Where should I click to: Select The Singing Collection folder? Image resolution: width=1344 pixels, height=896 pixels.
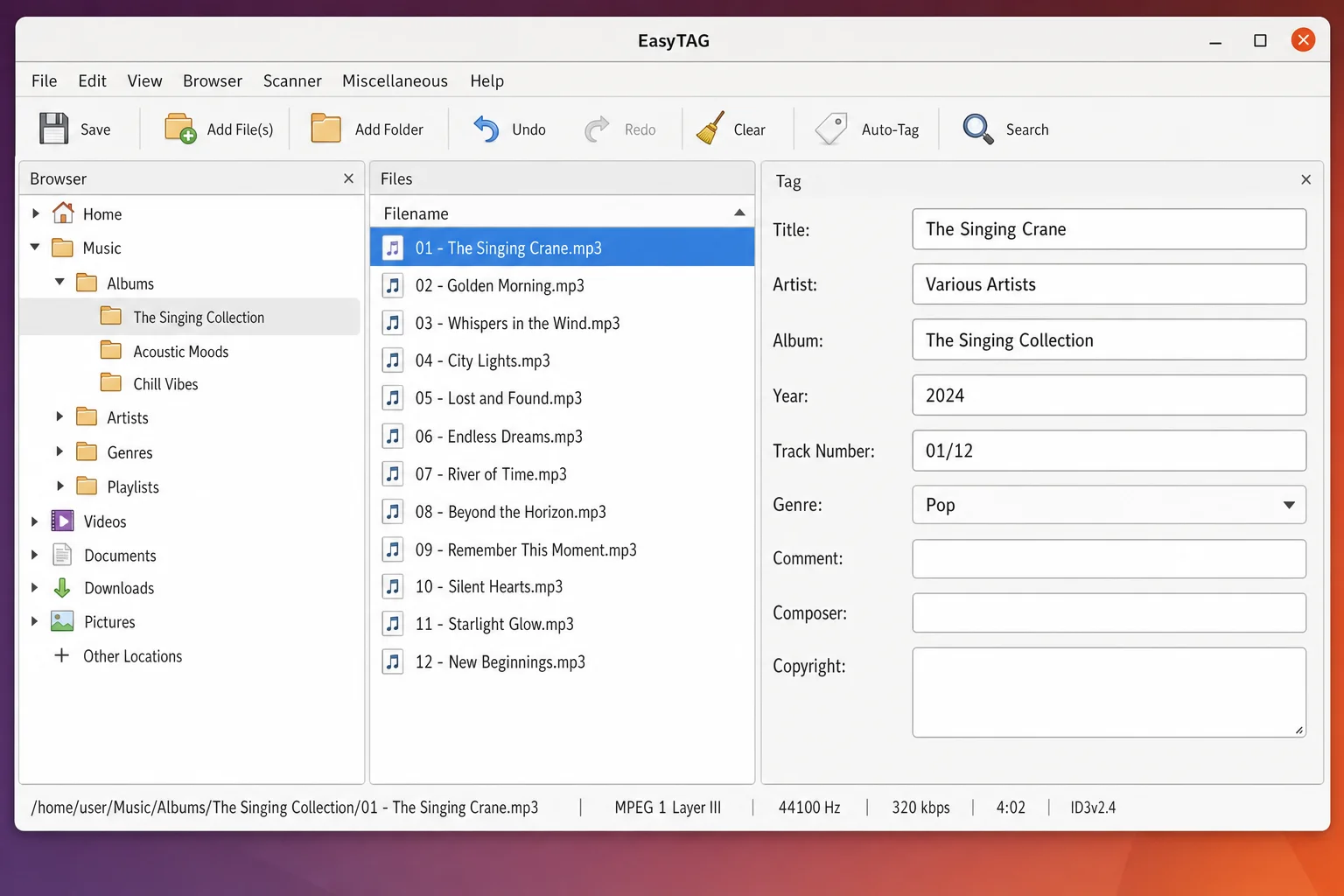coord(190,317)
